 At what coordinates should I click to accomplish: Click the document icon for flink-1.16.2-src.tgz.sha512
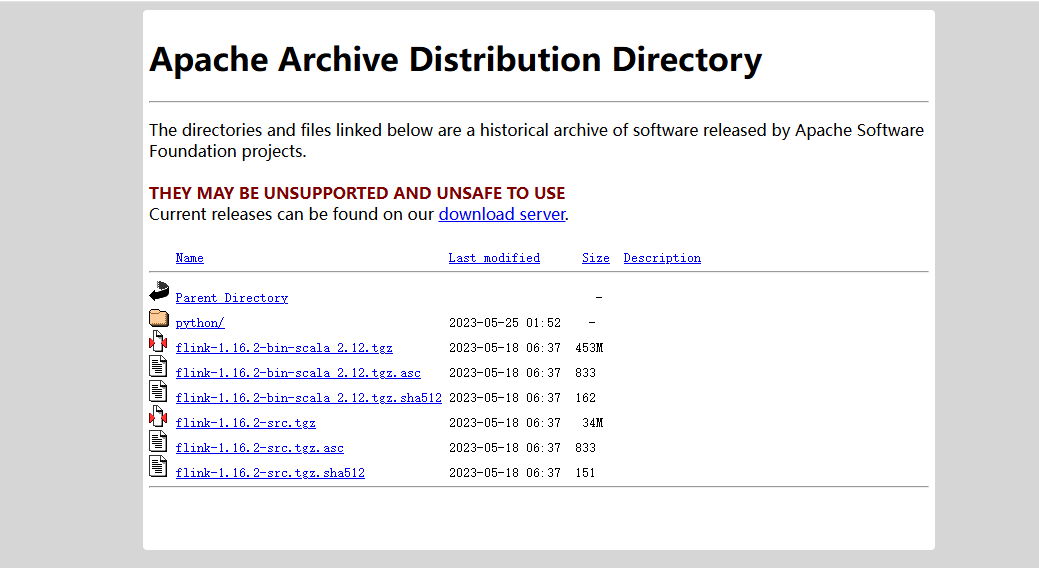click(x=158, y=467)
